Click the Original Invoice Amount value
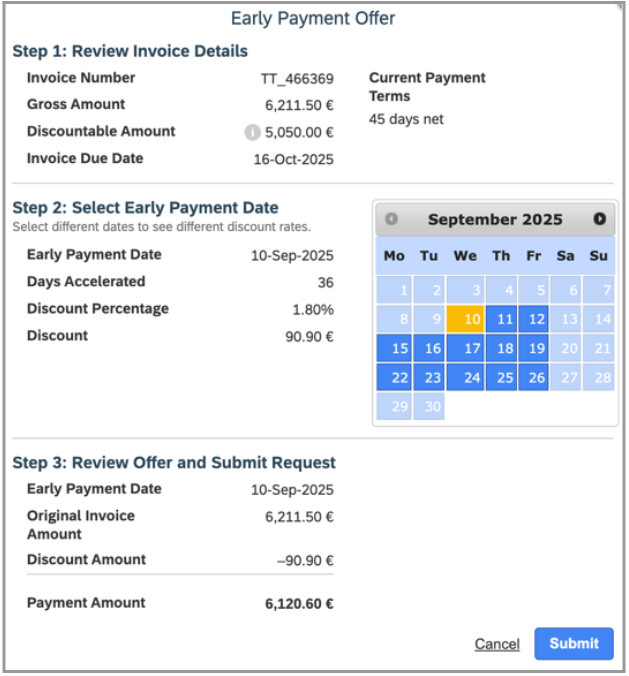 pos(299,517)
